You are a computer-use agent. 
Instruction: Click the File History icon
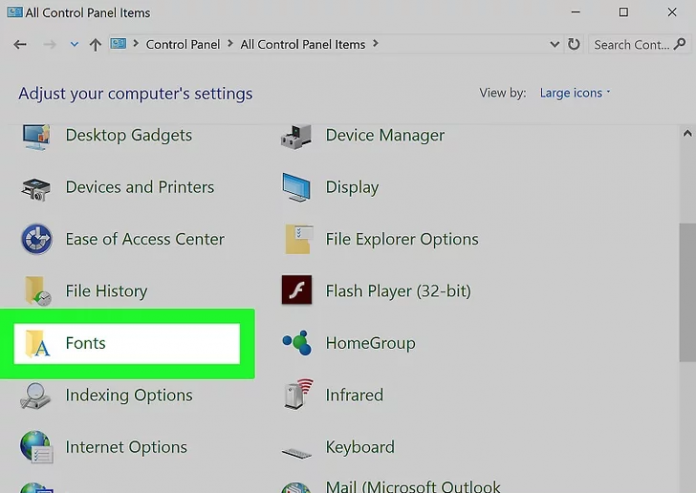click(37, 291)
